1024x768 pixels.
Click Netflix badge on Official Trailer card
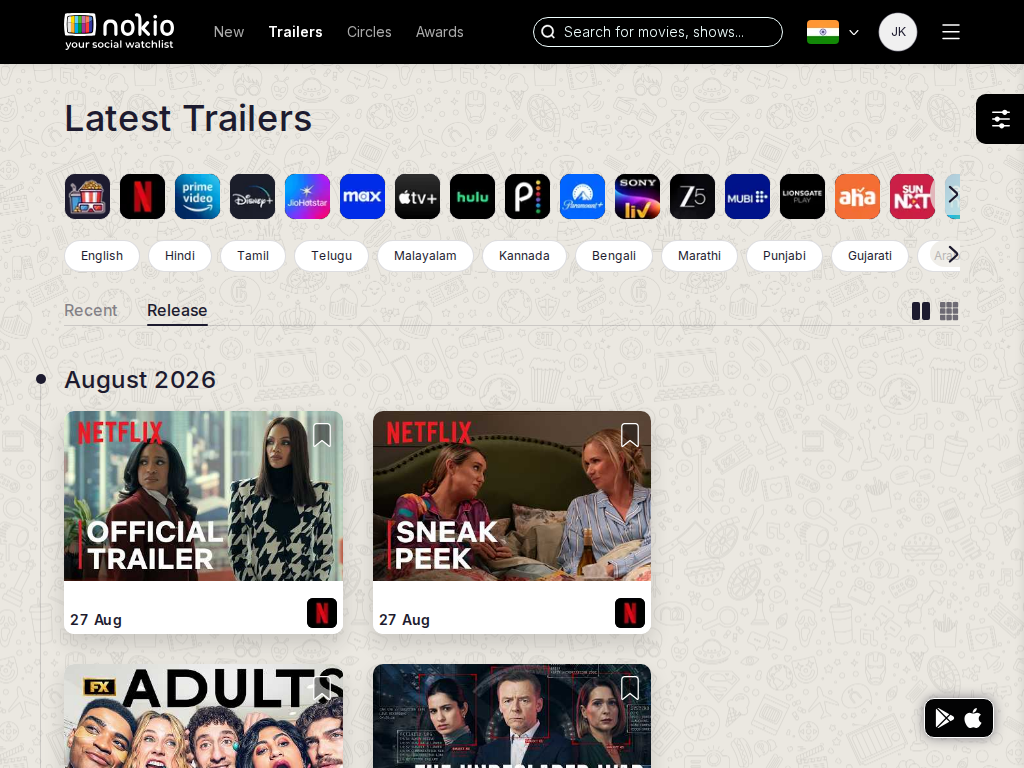point(322,613)
